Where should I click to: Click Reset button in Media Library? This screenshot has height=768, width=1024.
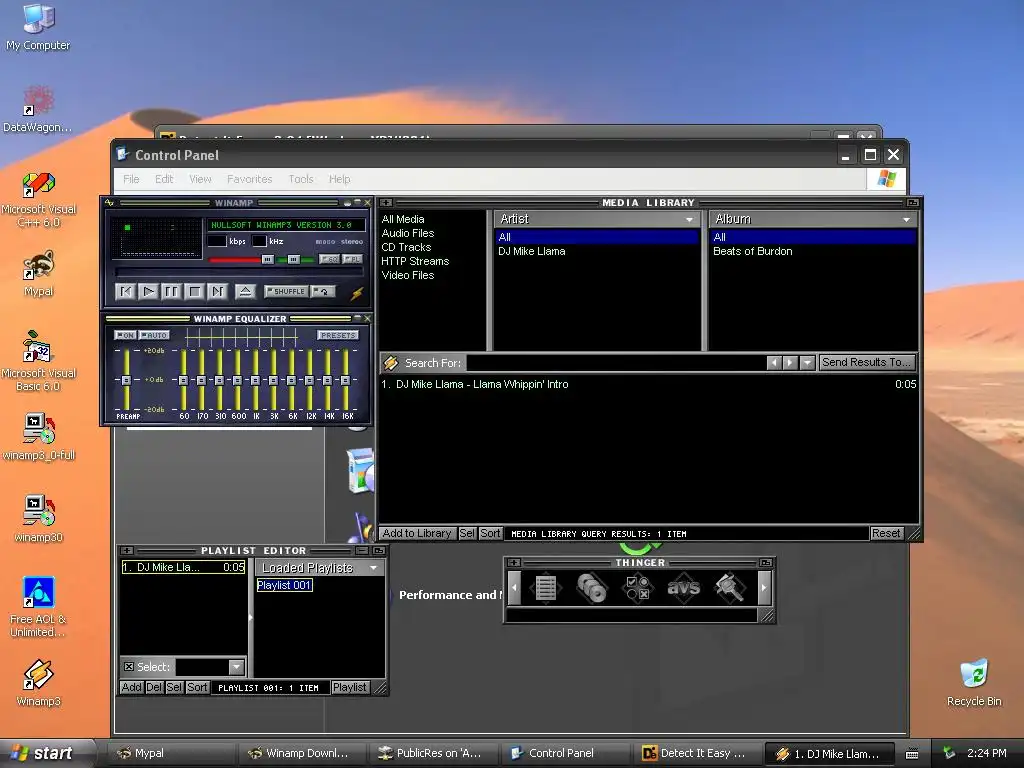click(x=886, y=534)
